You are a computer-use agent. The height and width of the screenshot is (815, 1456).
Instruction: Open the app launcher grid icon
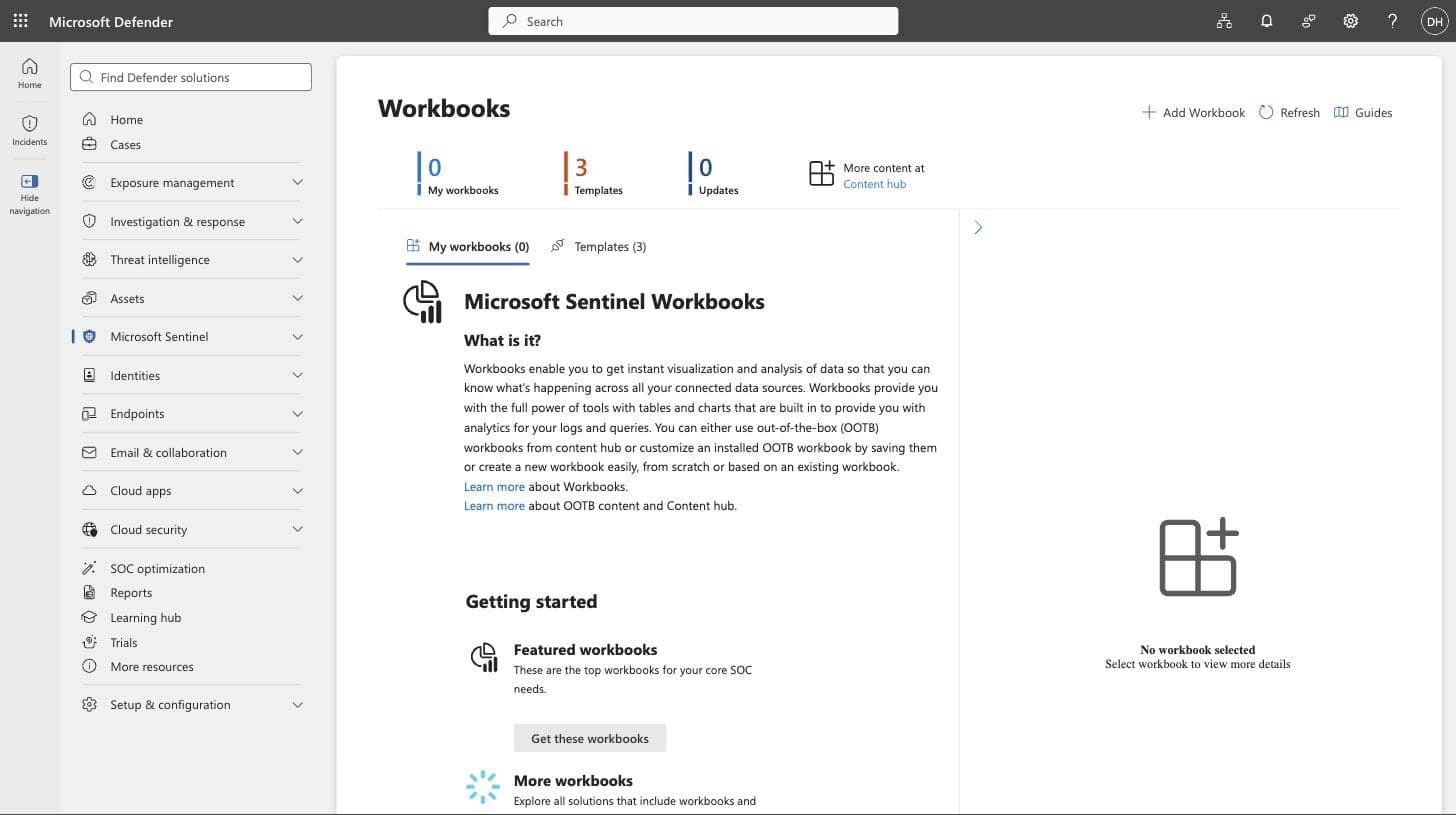[20, 21]
